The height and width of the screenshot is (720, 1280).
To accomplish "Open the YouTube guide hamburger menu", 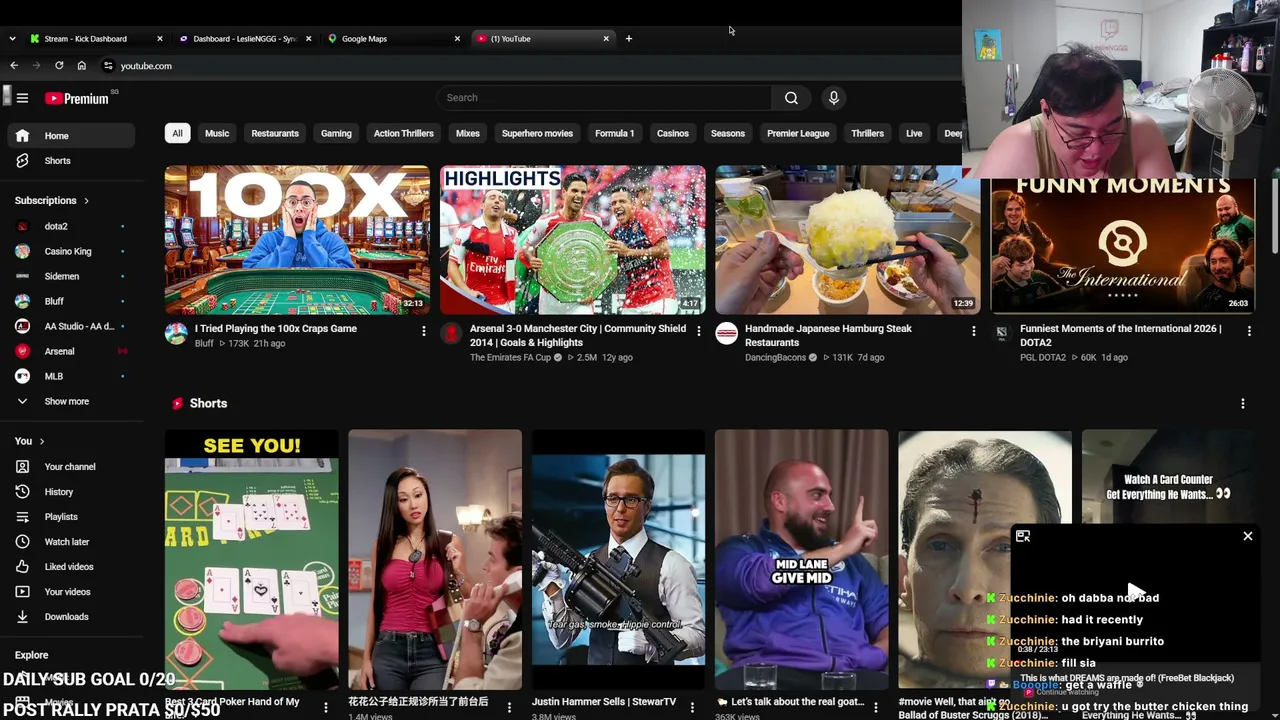I will pos(22,98).
